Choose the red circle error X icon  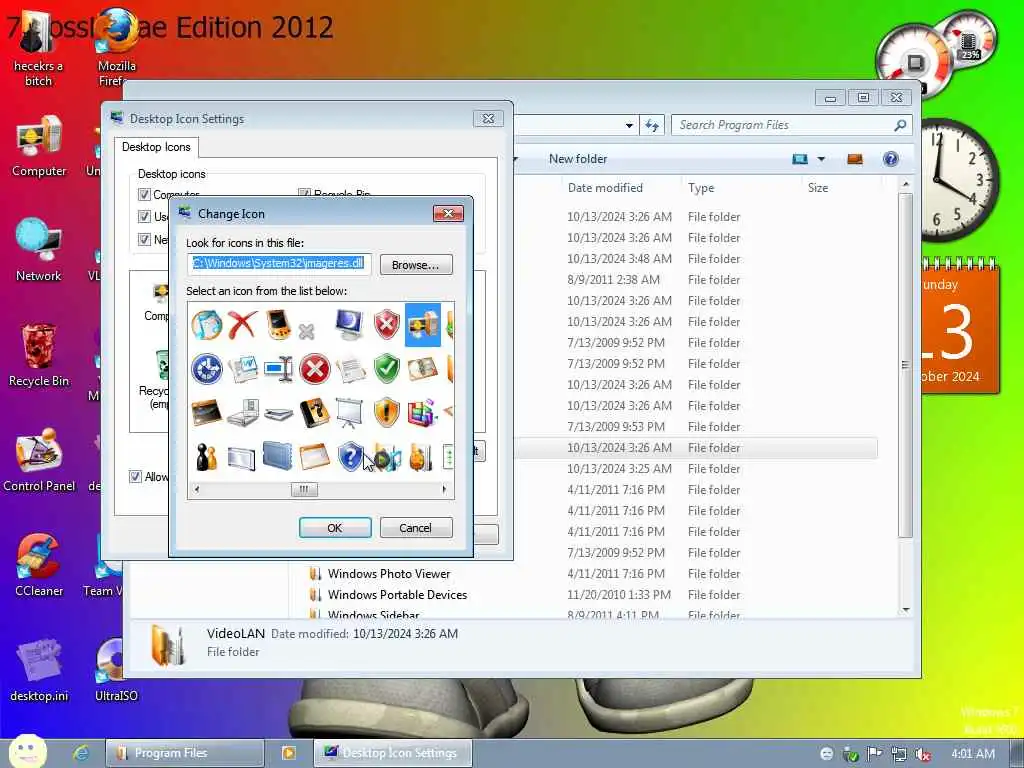tap(315, 370)
